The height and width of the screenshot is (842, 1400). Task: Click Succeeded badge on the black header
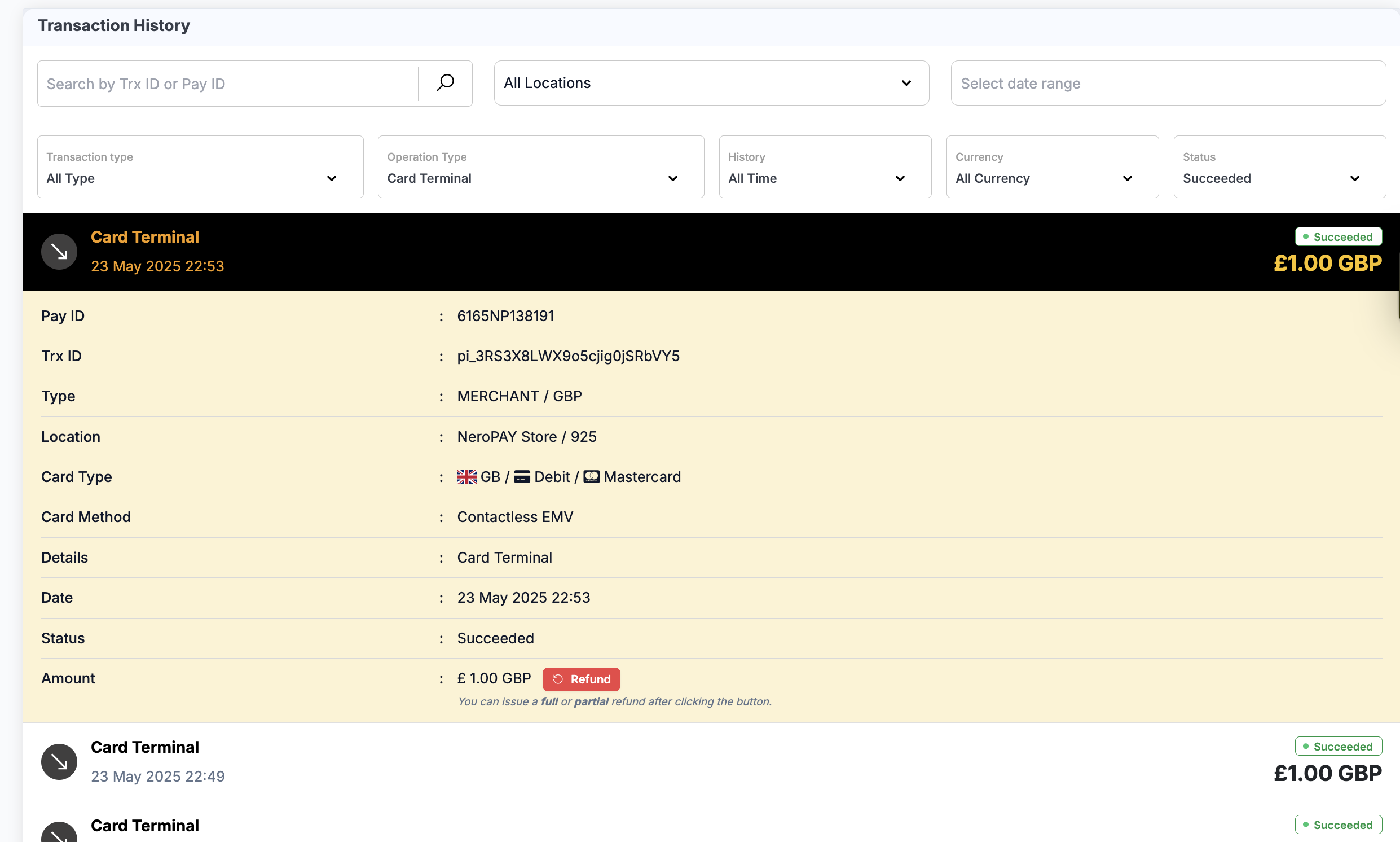pos(1337,236)
